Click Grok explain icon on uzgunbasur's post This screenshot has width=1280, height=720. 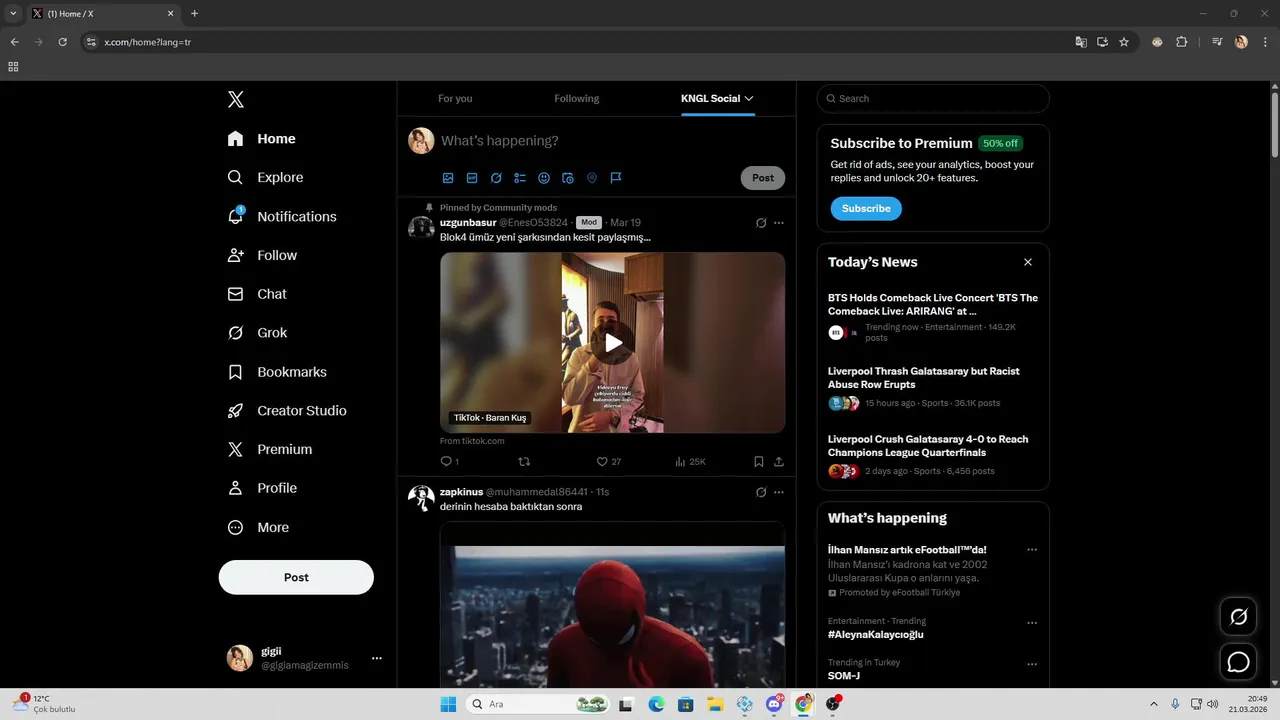[x=761, y=223]
